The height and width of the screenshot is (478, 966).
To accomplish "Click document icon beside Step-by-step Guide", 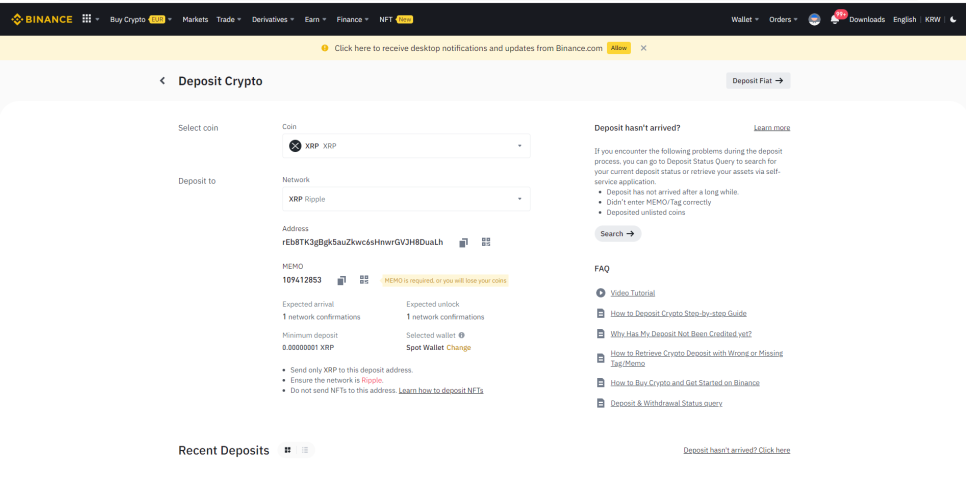I will pos(601,314).
